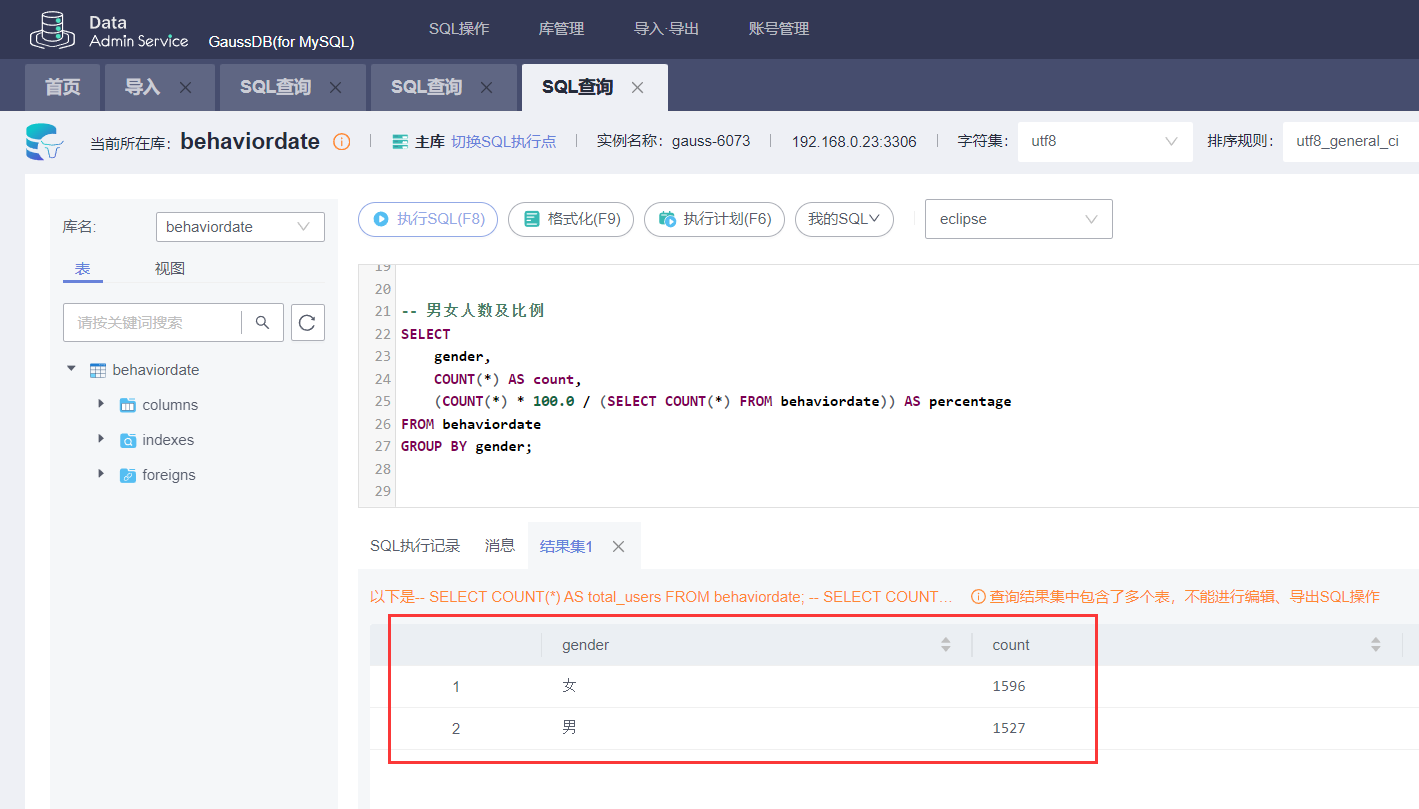This screenshot has height=809, width=1419.
Task: Select the 表 tab in sidebar
Action: 82,268
